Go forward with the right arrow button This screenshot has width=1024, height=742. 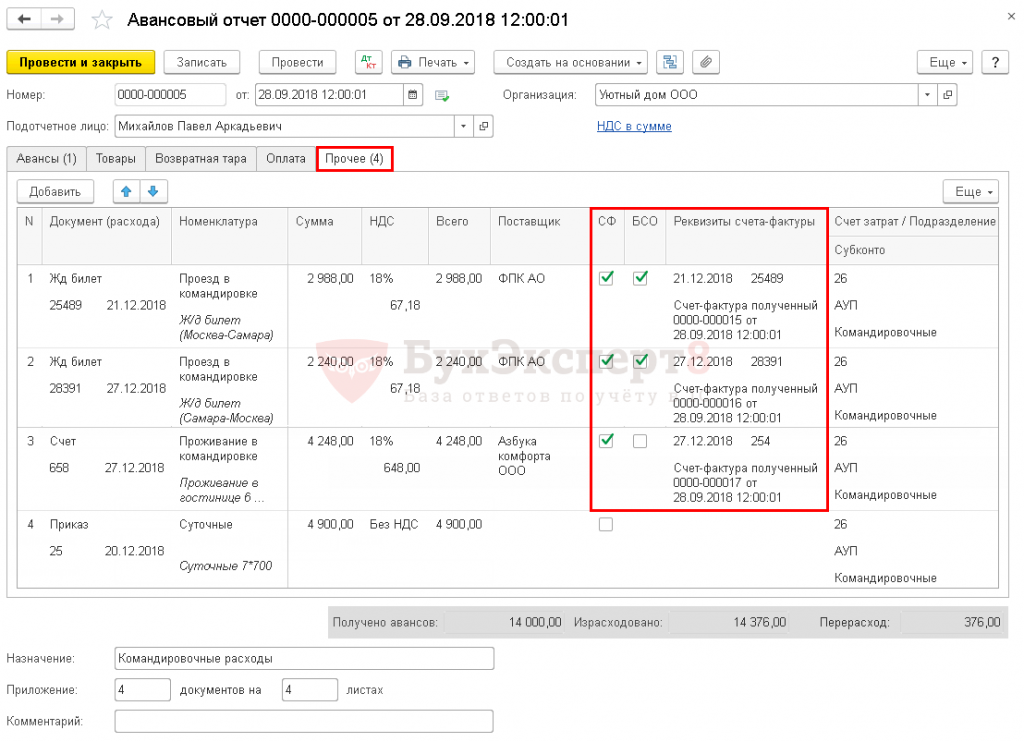(x=57, y=19)
